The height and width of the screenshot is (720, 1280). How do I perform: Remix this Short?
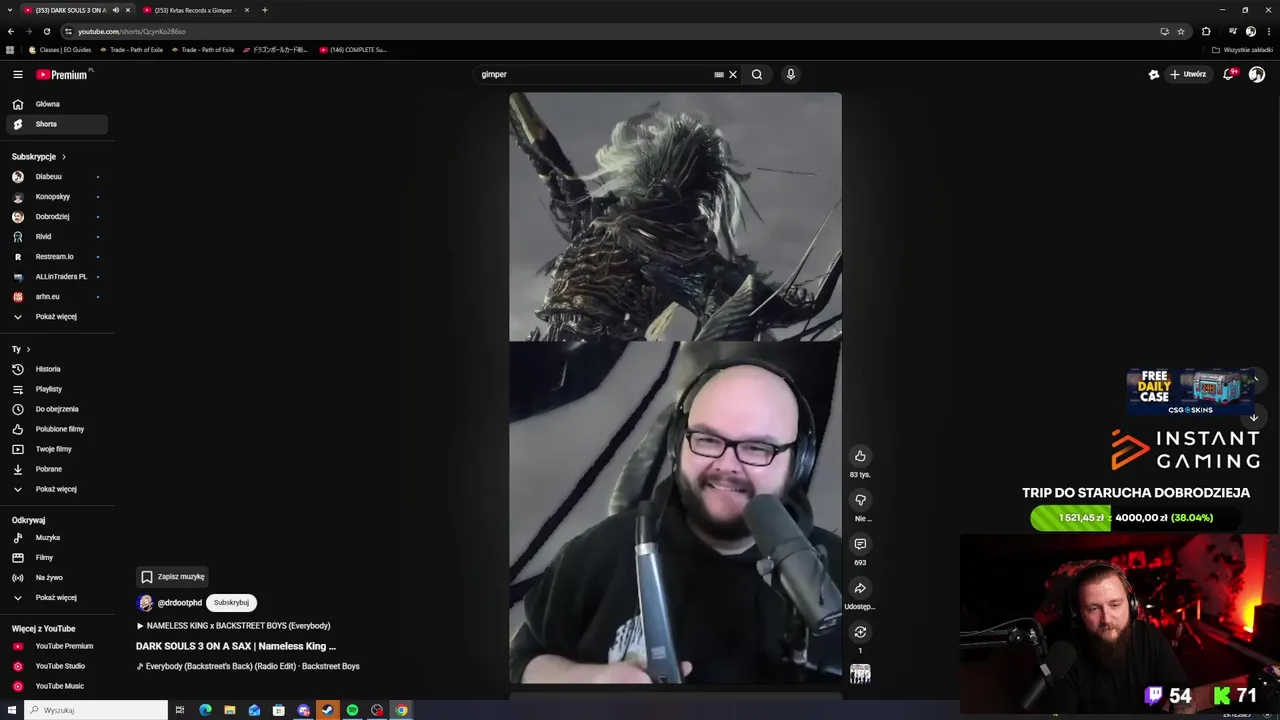(x=860, y=632)
